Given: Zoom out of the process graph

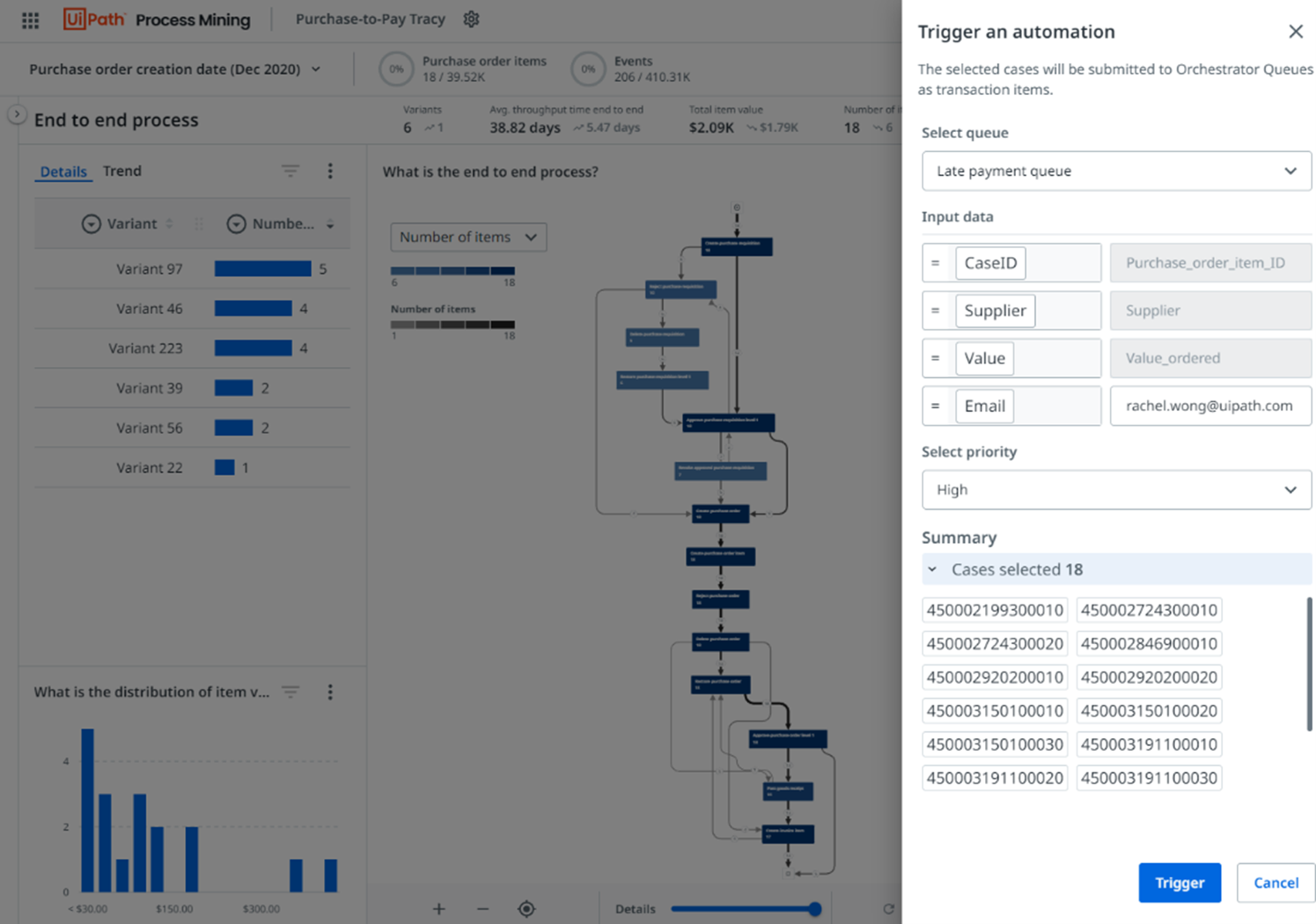Looking at the screenshot, I should (x=482, y=908).
